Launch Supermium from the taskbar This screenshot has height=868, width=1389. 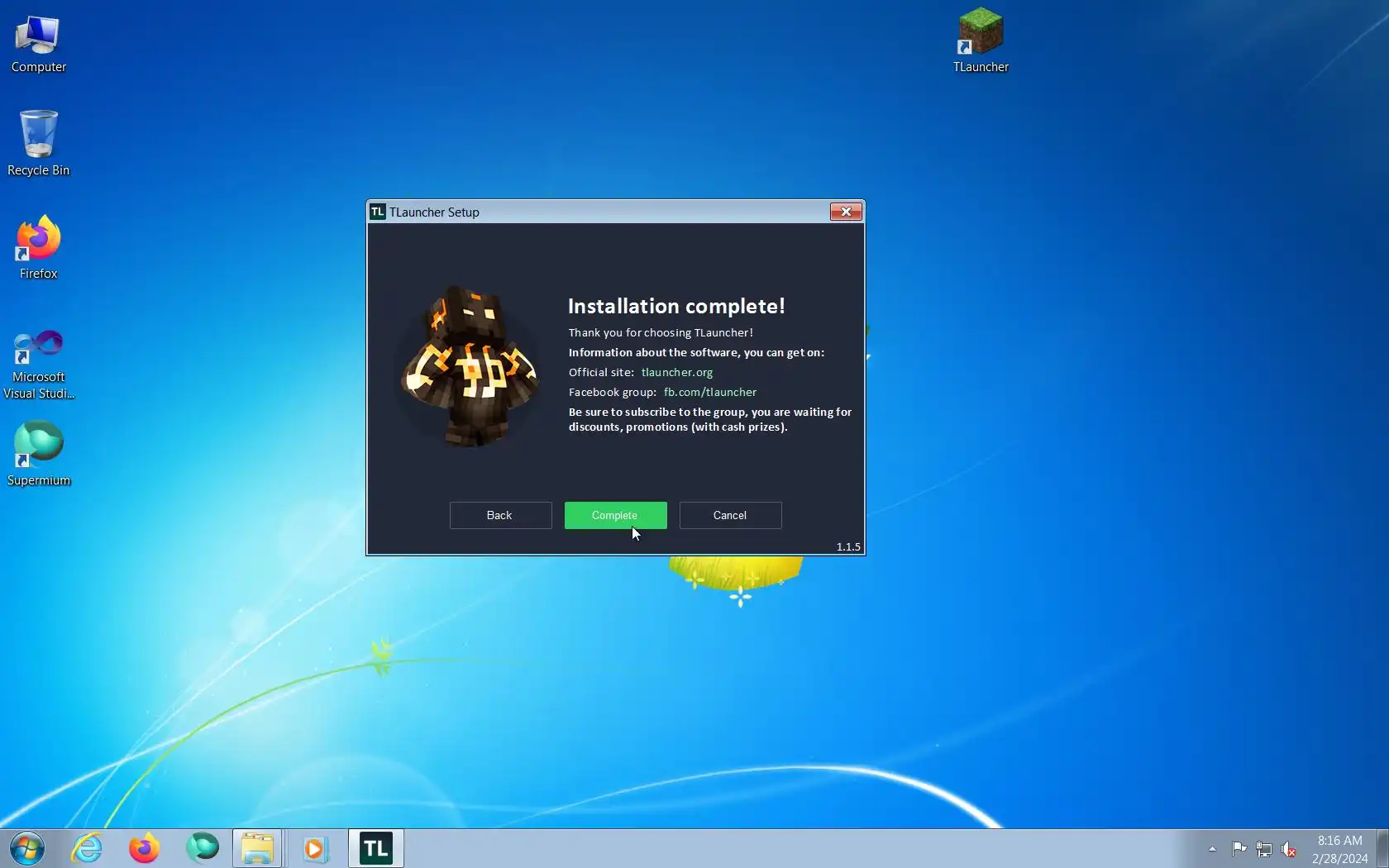[202, 848]
